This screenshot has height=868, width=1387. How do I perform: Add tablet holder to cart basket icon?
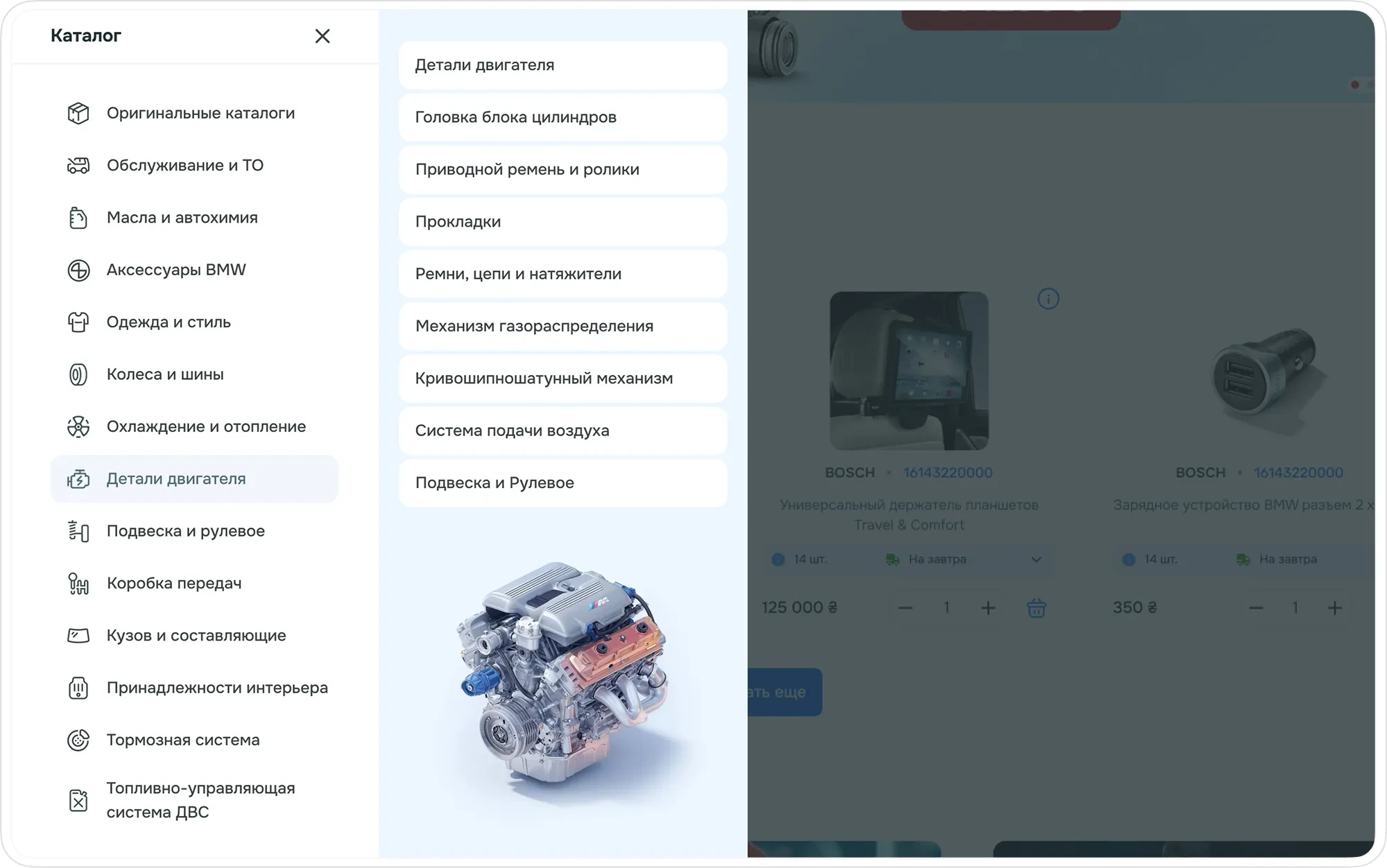point(1036,608)
